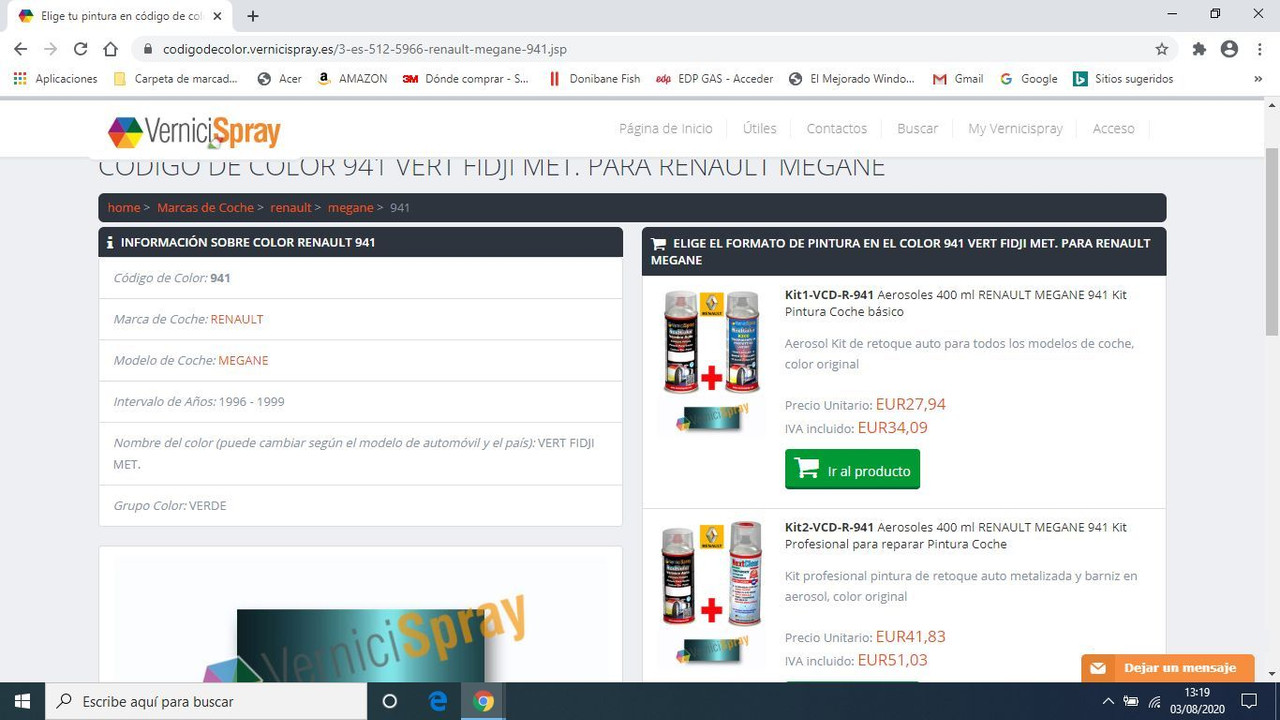The image size is (1280, 720).
Task: Open the El Mejorado Windo... bookmark
Action: [852, 79]
